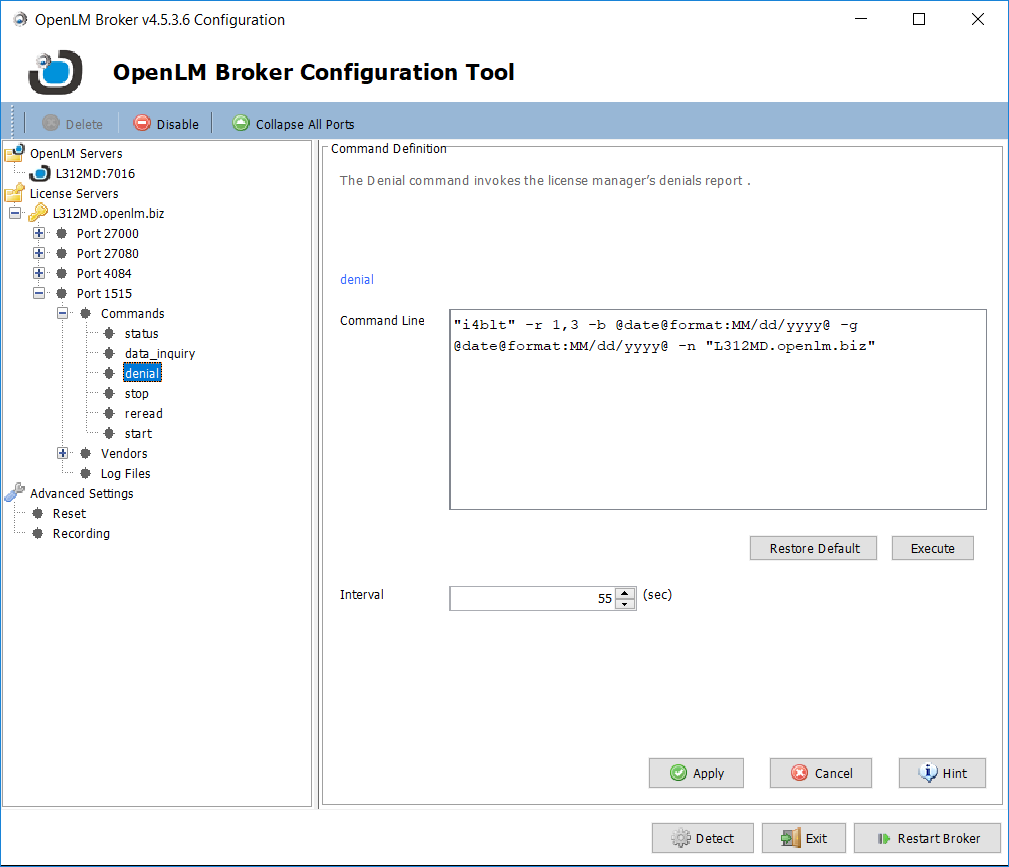Select the L312MD:7016 server icon
Screen dimensions: 1009x867
click(x=40, y=174)
